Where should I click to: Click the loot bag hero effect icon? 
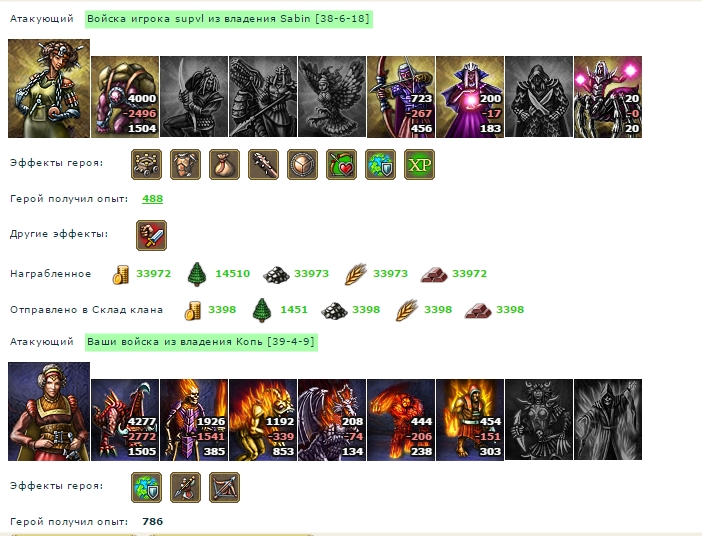coord(224,165)
